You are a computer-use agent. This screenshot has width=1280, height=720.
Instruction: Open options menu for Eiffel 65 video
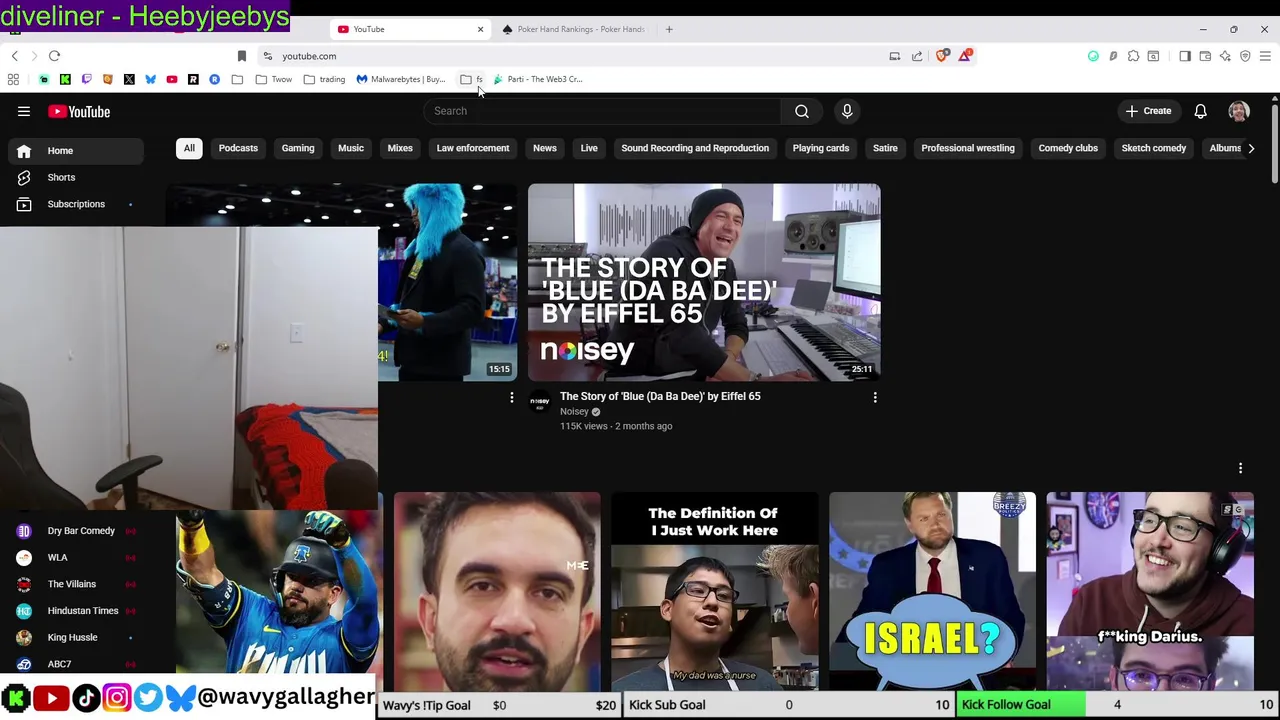[x=875, y=398]
